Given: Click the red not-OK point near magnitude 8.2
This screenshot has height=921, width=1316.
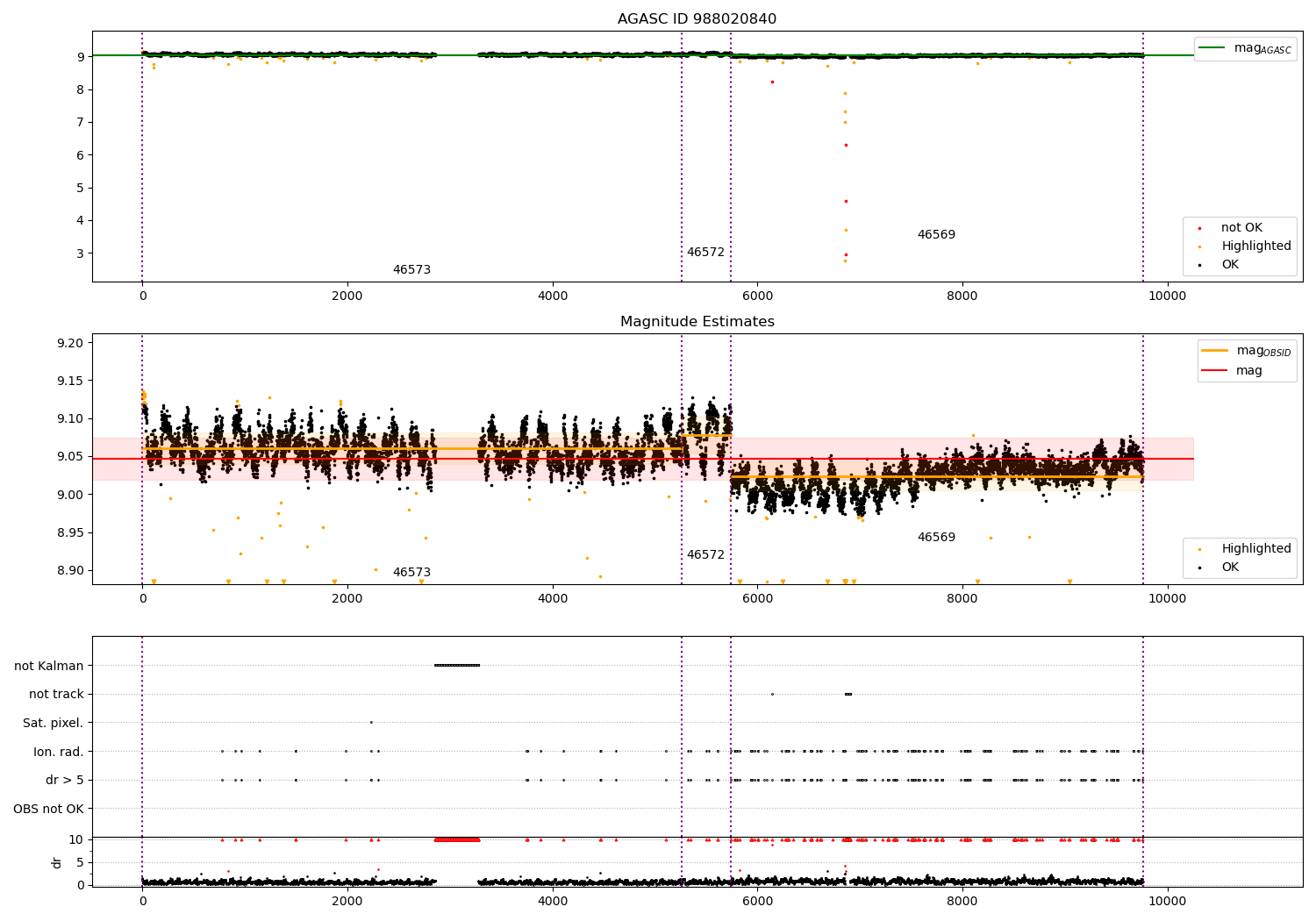Looking at the screenshot, I should [x=772, y=82].
